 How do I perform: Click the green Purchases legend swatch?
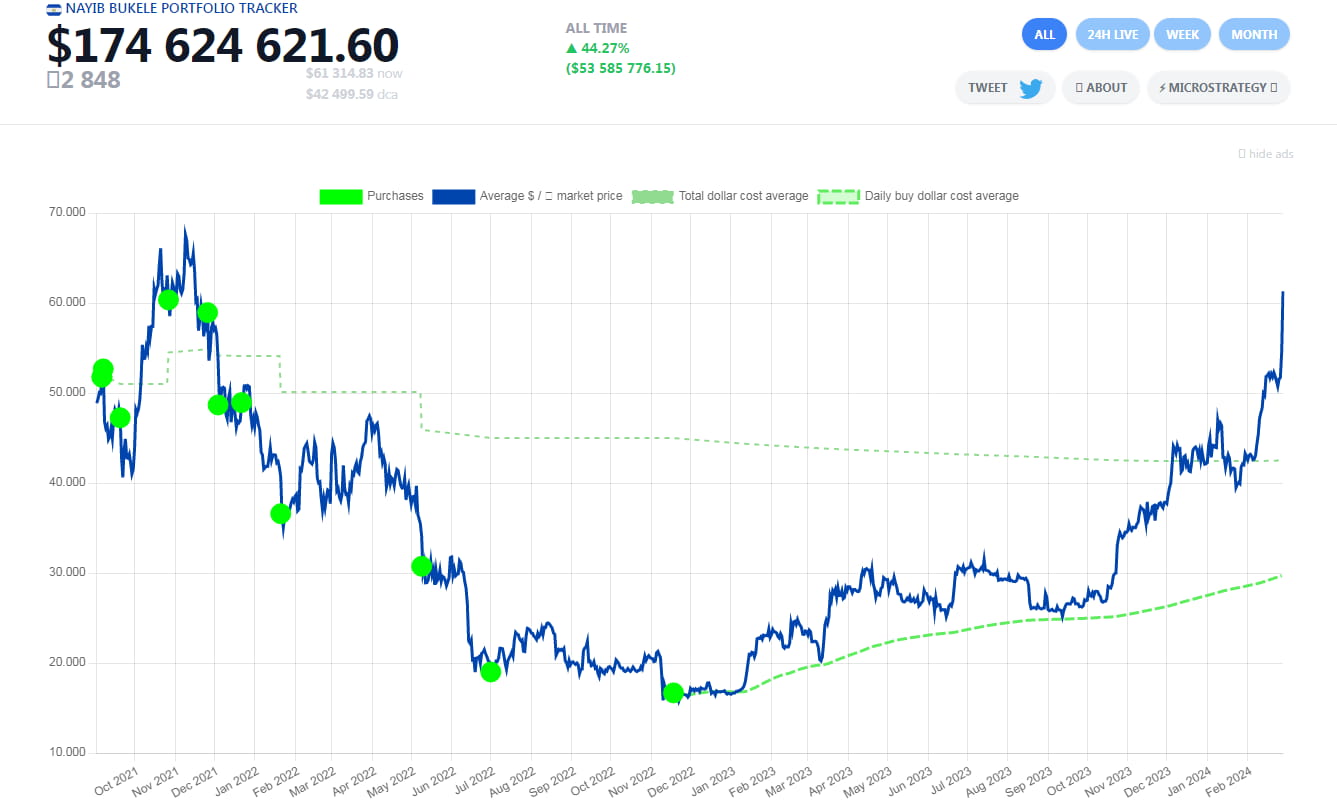point(339,196)
